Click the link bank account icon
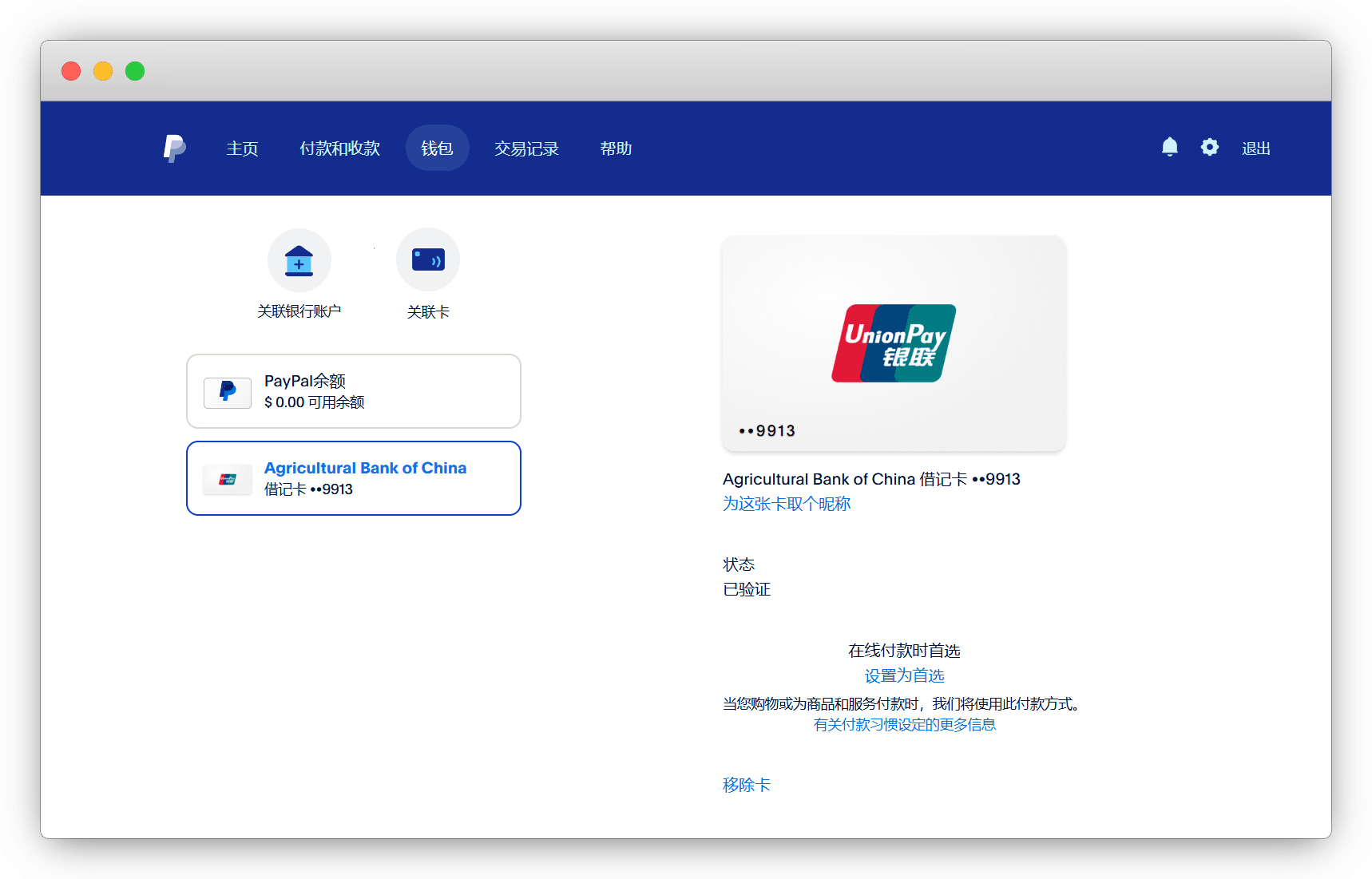 299,261
